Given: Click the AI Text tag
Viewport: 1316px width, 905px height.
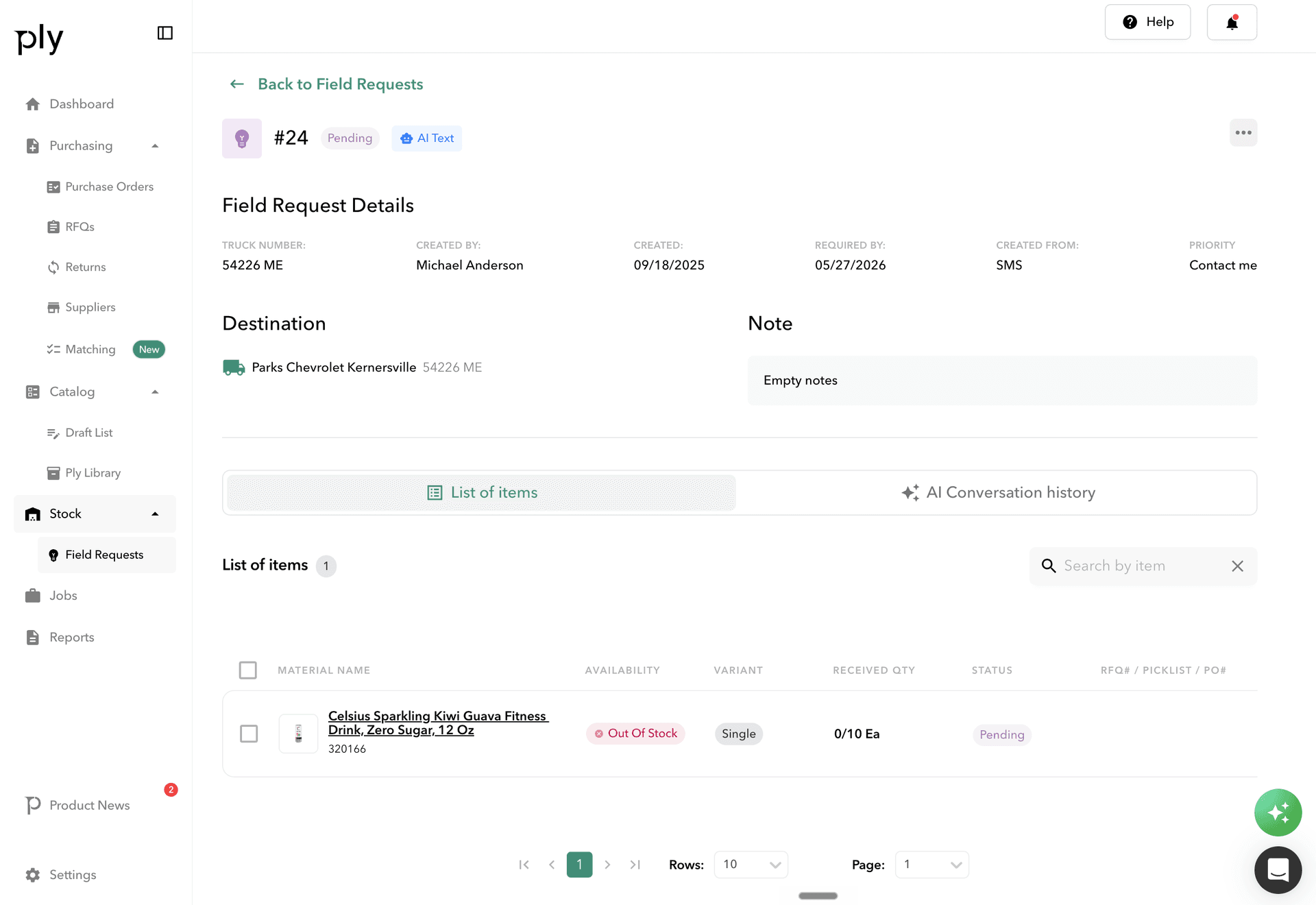Looking at the screenshot, I should pyautogui.click(x=426, y=138).
